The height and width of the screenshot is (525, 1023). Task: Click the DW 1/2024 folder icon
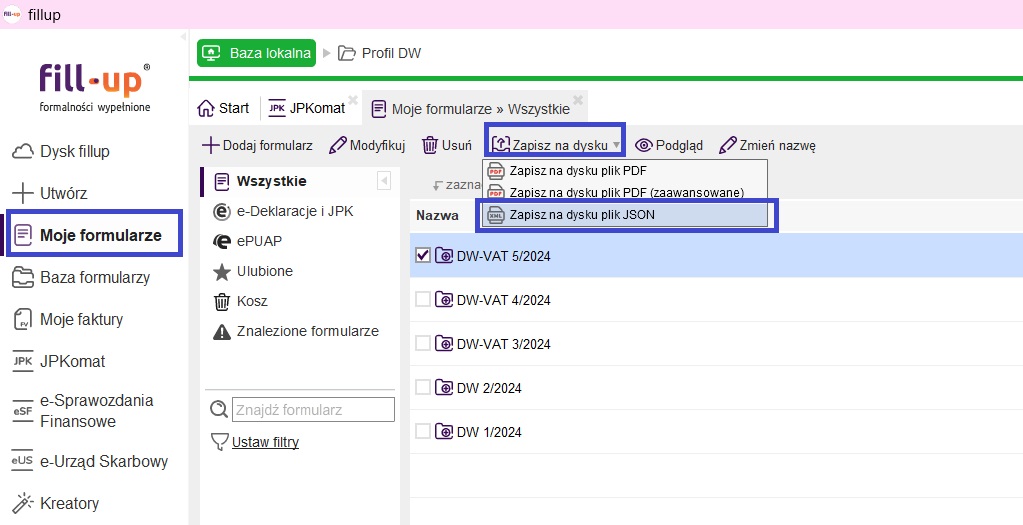[x=444, y=432]
